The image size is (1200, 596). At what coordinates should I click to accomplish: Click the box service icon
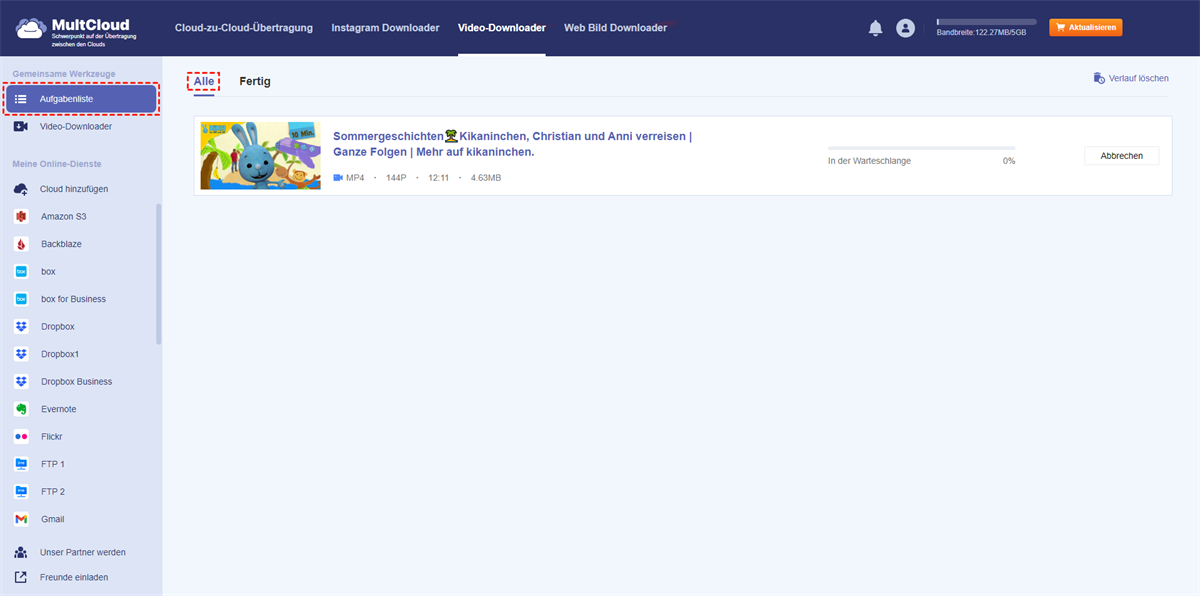21,271
